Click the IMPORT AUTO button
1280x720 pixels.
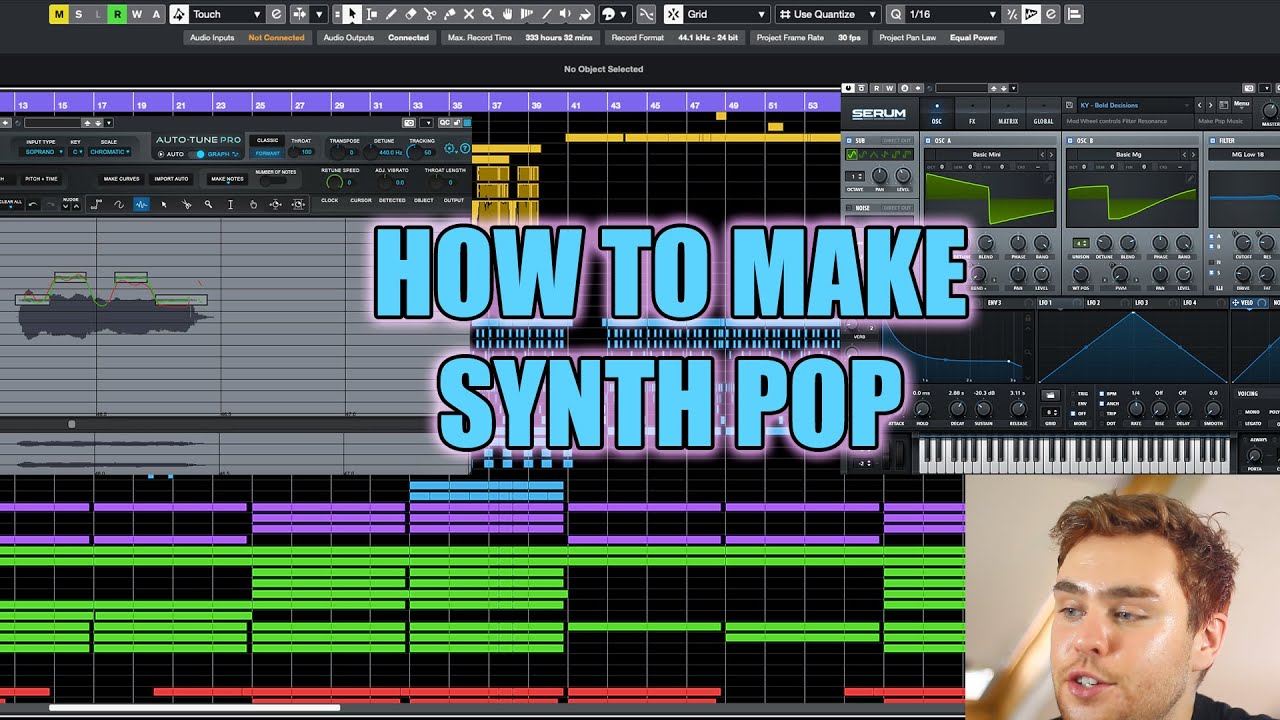[171, 179]
